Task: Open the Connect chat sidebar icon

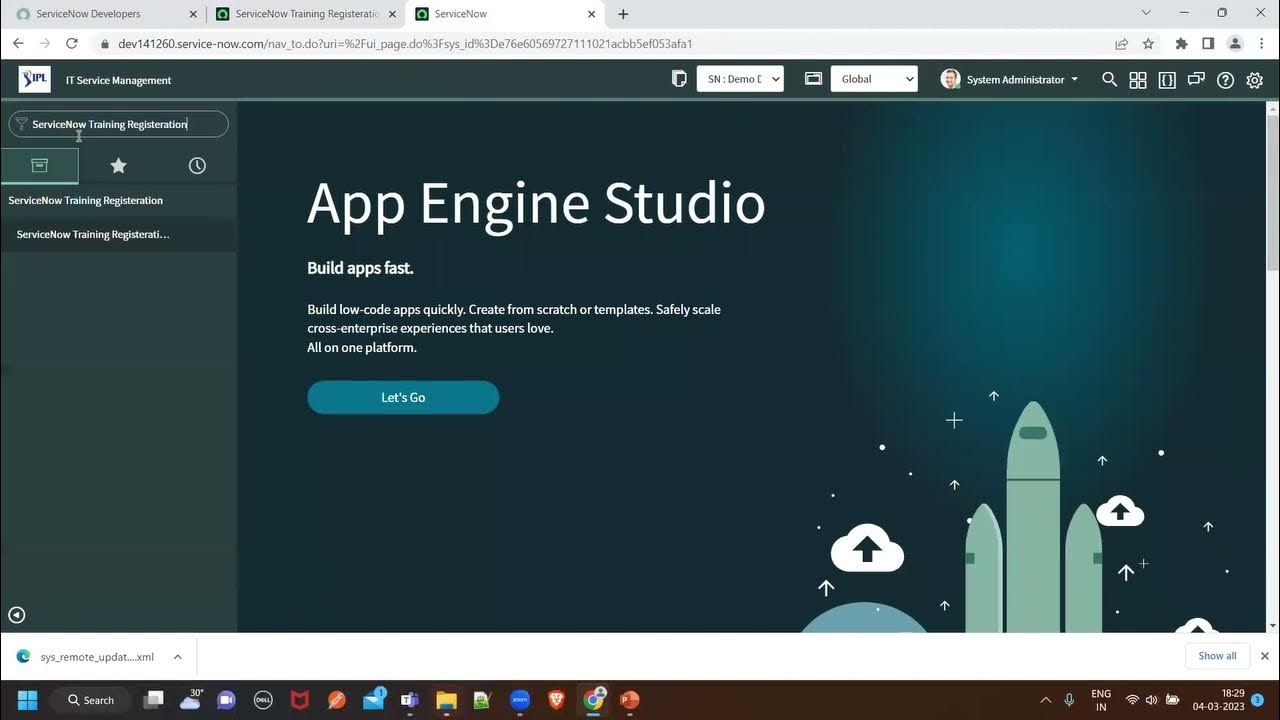Action: pyautogui.click(x=1196, y=80)
